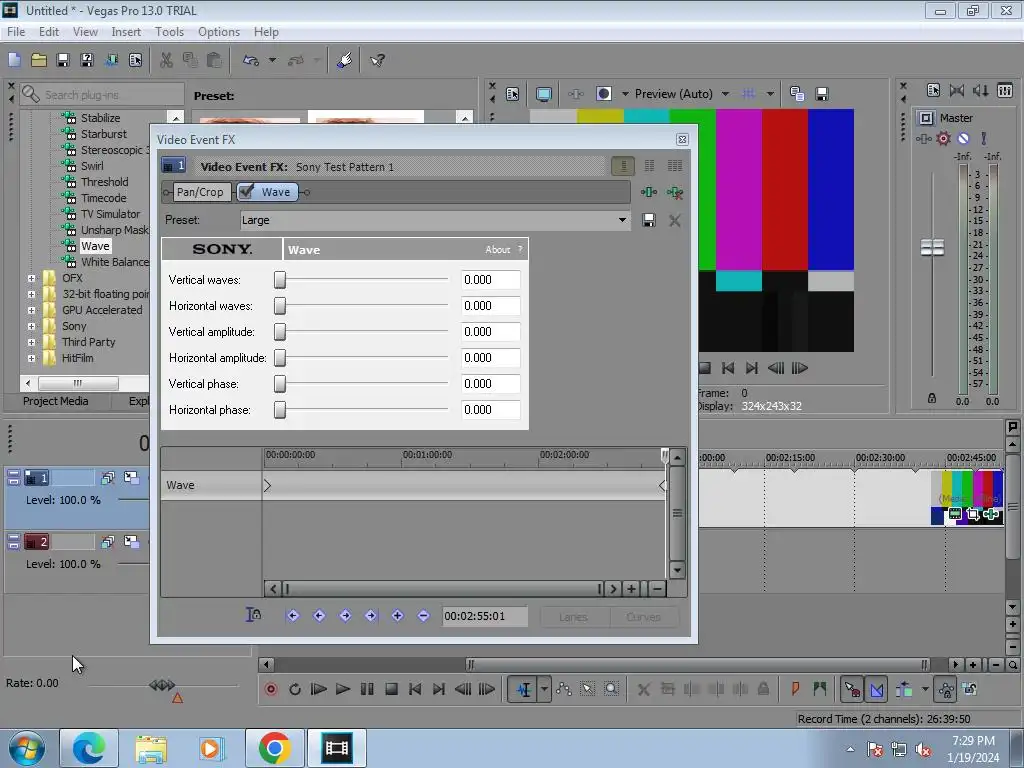Expand the 32-bit floating point folder

31,295
